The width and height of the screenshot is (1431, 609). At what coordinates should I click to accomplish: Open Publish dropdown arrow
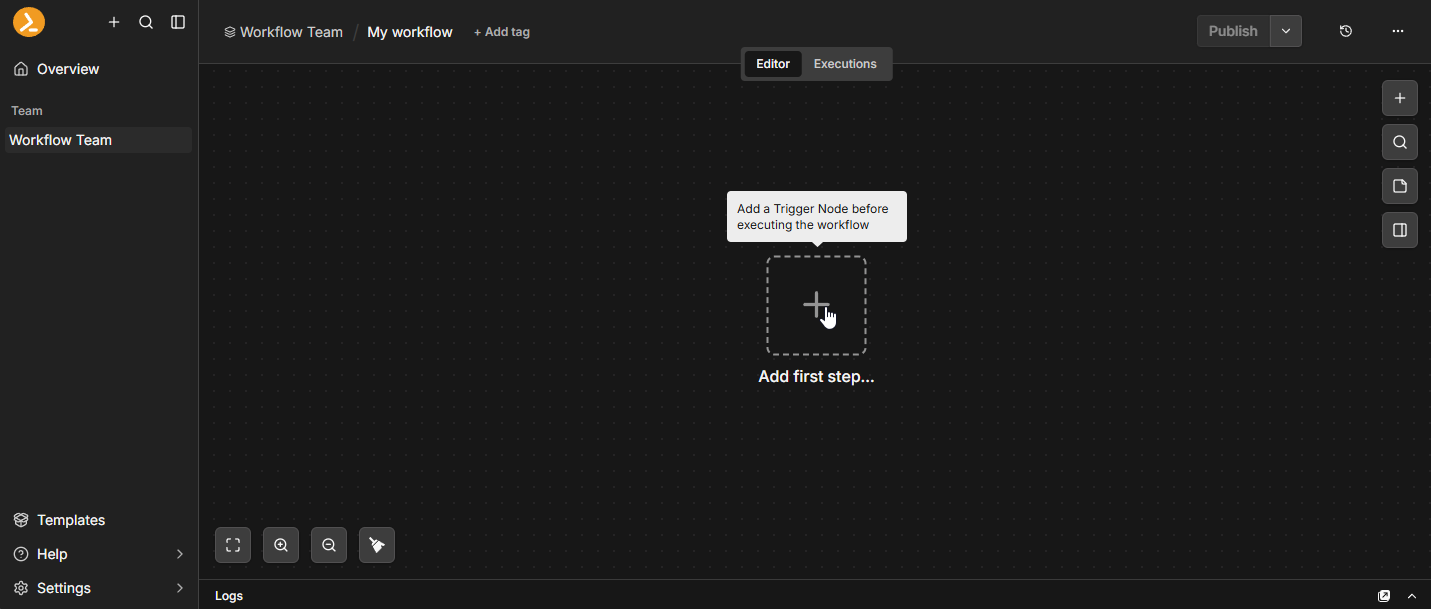[1286, 31]
